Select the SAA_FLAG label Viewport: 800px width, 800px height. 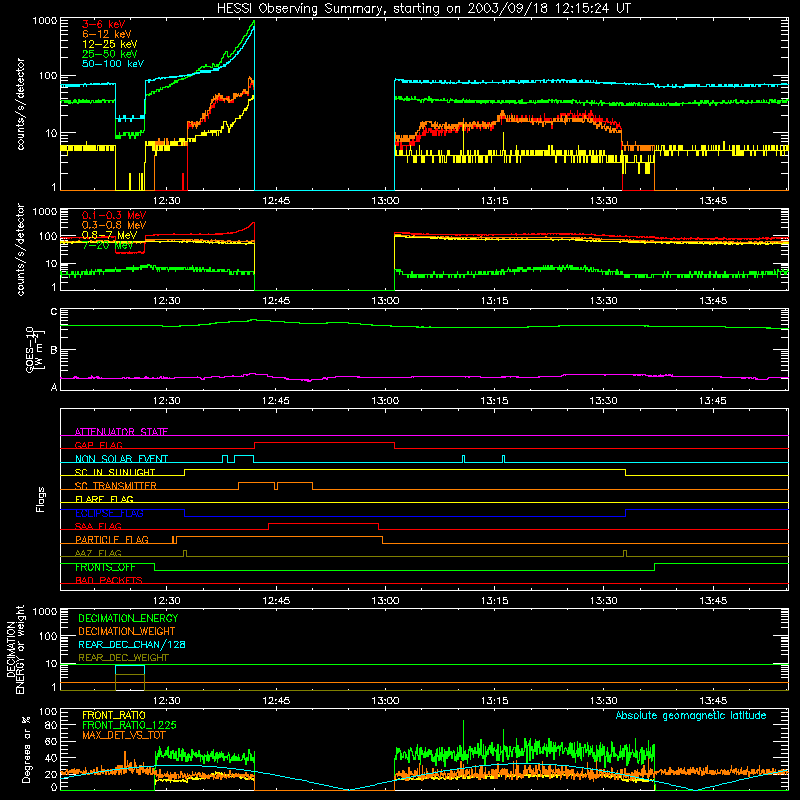pyautogui.click(x=98, y=526)
